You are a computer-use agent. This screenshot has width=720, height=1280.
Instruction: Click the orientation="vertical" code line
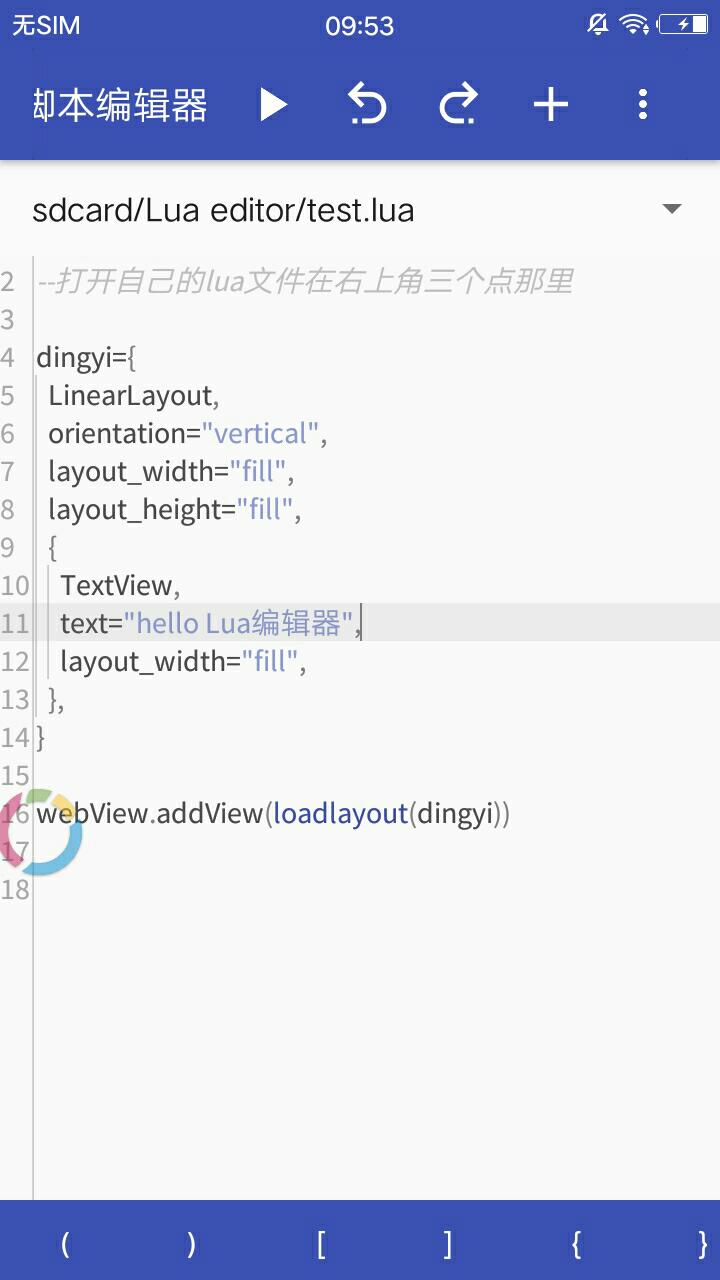(x=187, y=434)
